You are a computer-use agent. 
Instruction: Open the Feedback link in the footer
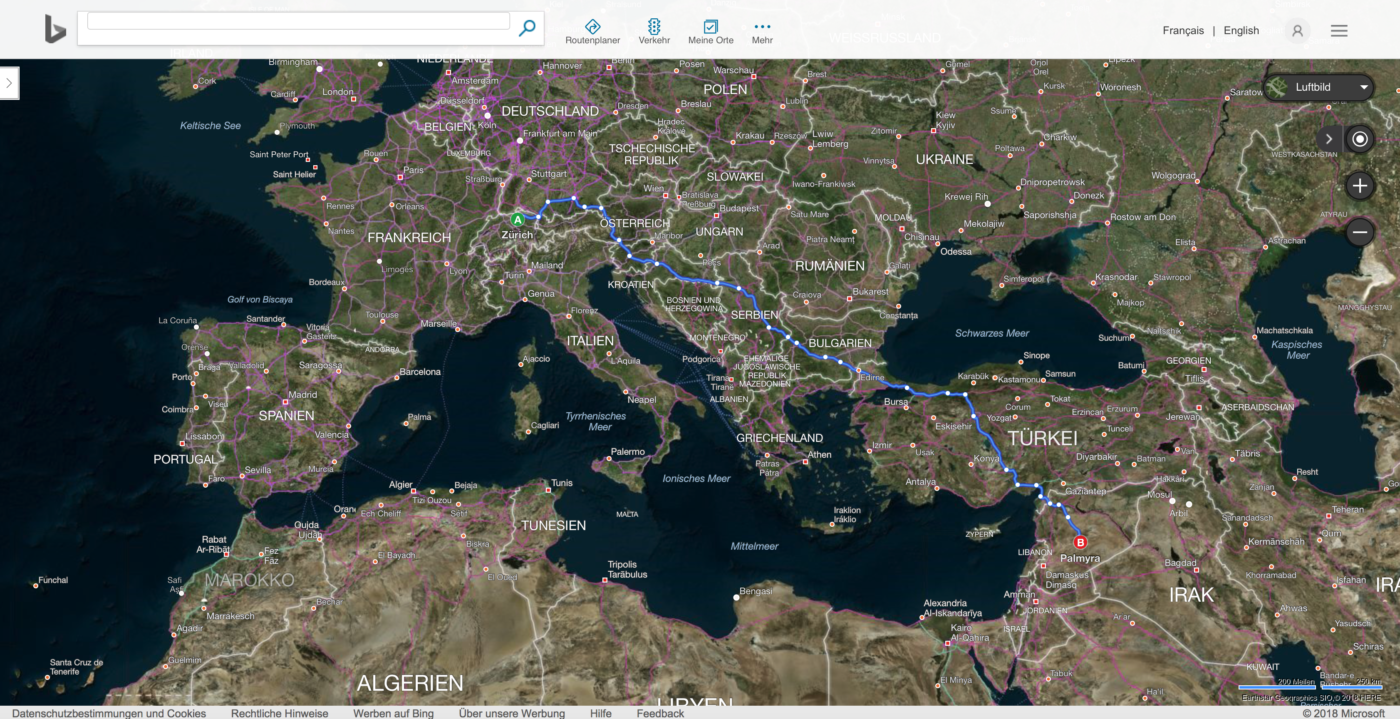660,713
